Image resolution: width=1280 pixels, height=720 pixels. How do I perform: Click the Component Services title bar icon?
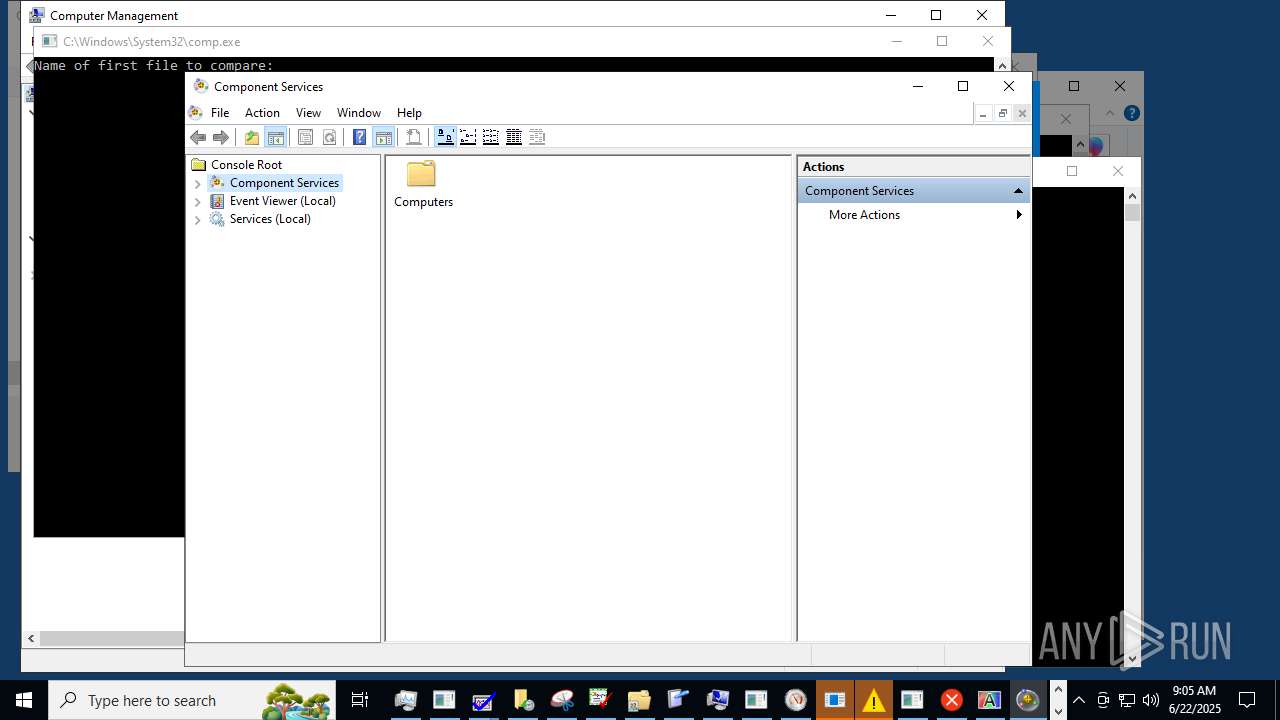coord(201,86)
